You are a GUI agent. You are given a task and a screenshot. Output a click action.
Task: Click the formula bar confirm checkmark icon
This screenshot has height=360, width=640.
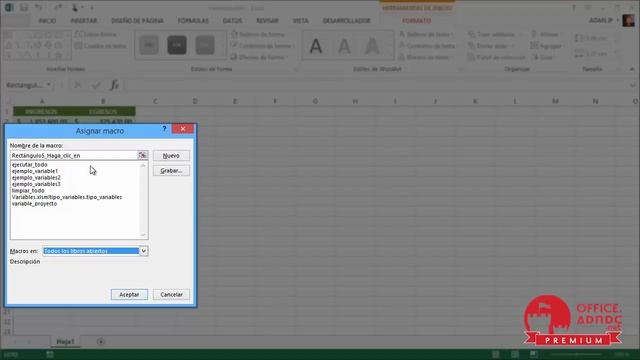(x=96, y=85)
